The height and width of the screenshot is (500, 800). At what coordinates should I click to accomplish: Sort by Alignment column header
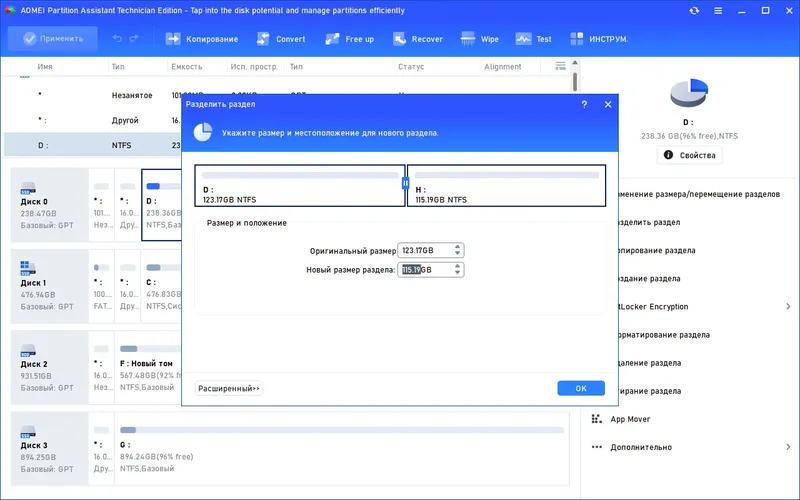tap(503, 66)
